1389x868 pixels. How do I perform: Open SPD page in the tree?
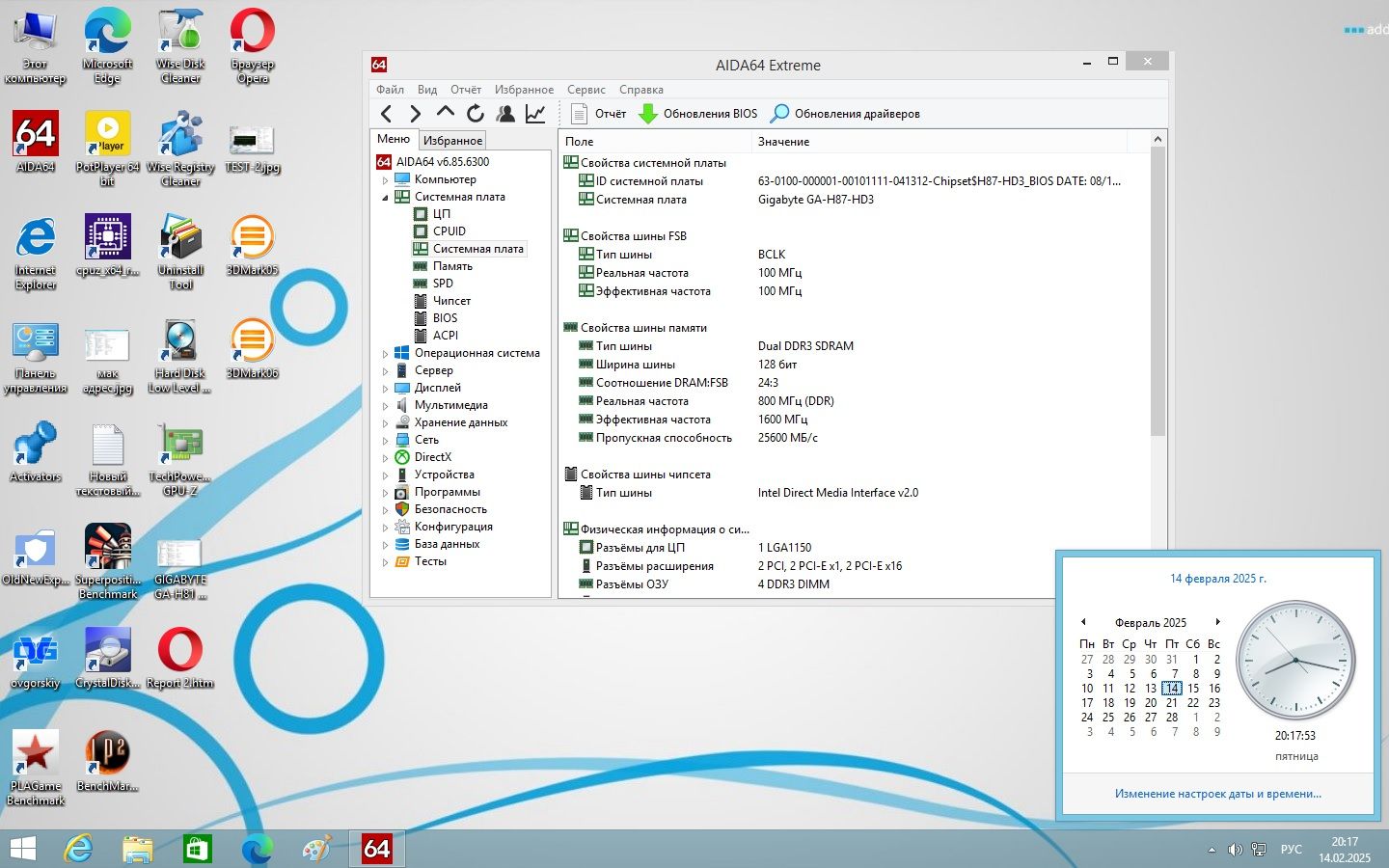[x=443, y=284]
